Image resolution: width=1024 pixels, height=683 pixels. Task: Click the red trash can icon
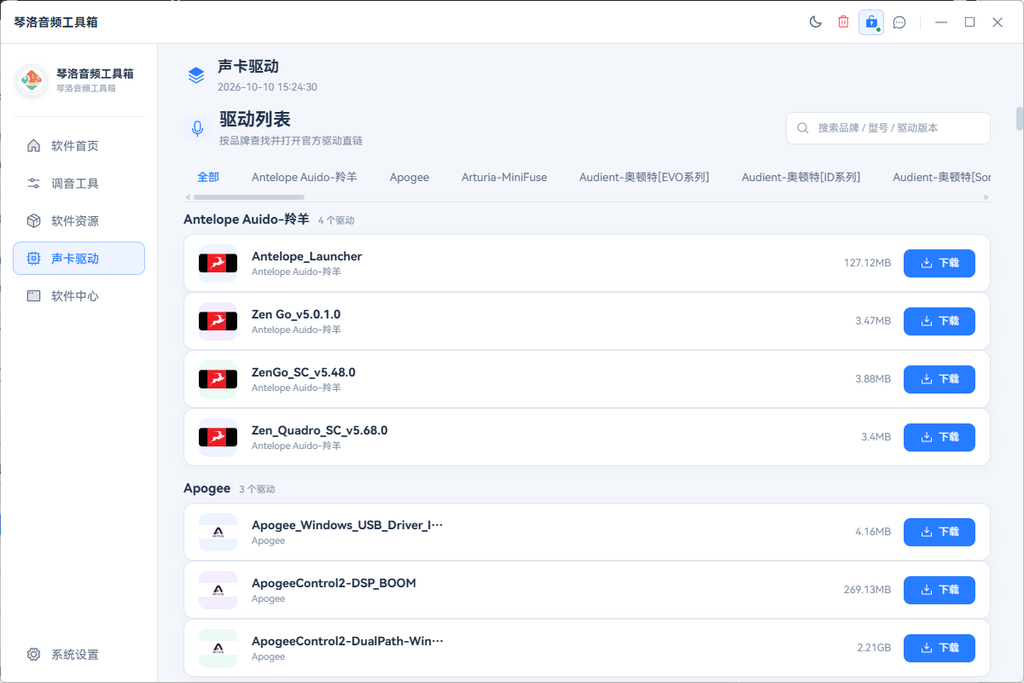tap(843, 22)
